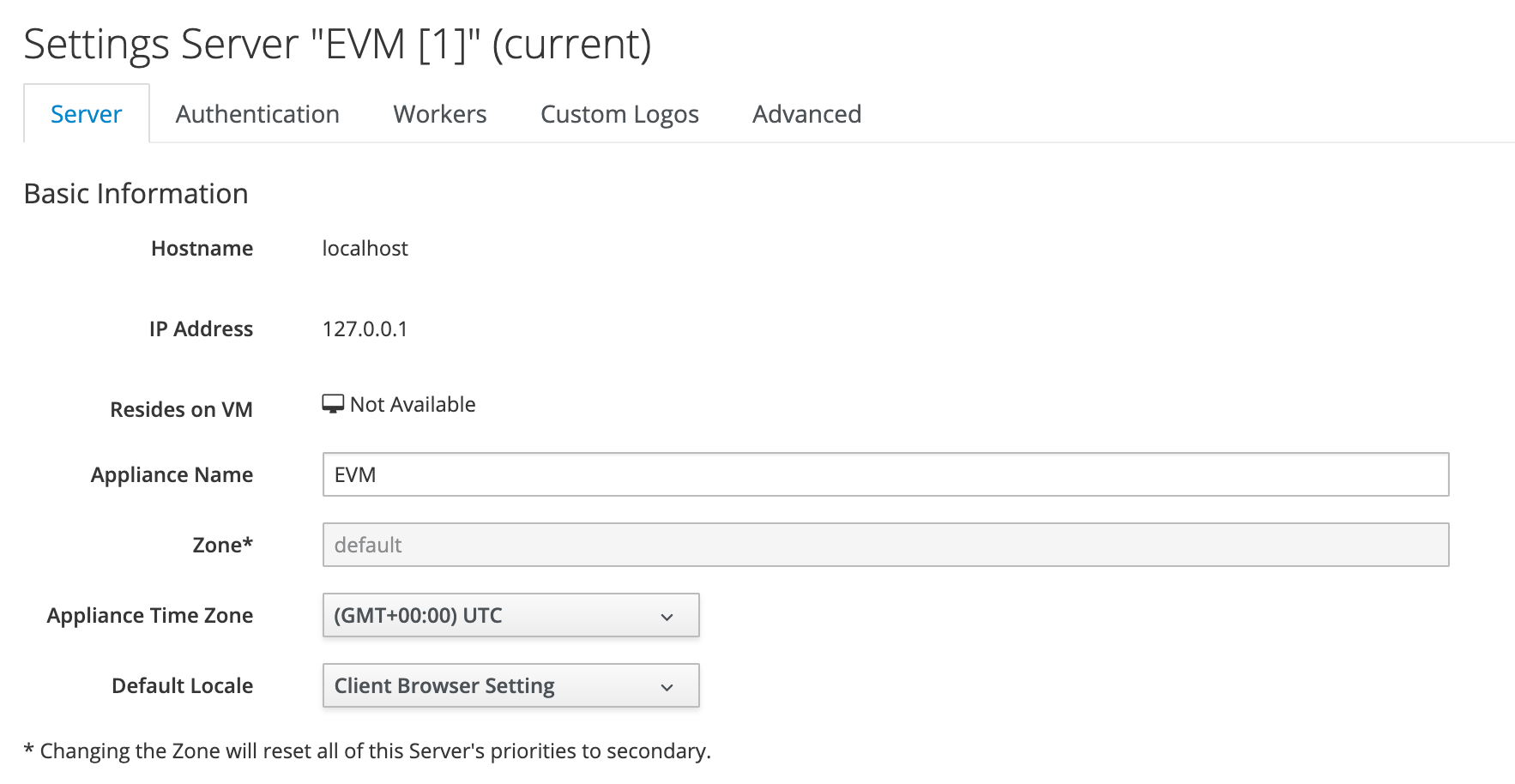
Task: Click the Zone change footnote text
Action: (x=367, y=751)
